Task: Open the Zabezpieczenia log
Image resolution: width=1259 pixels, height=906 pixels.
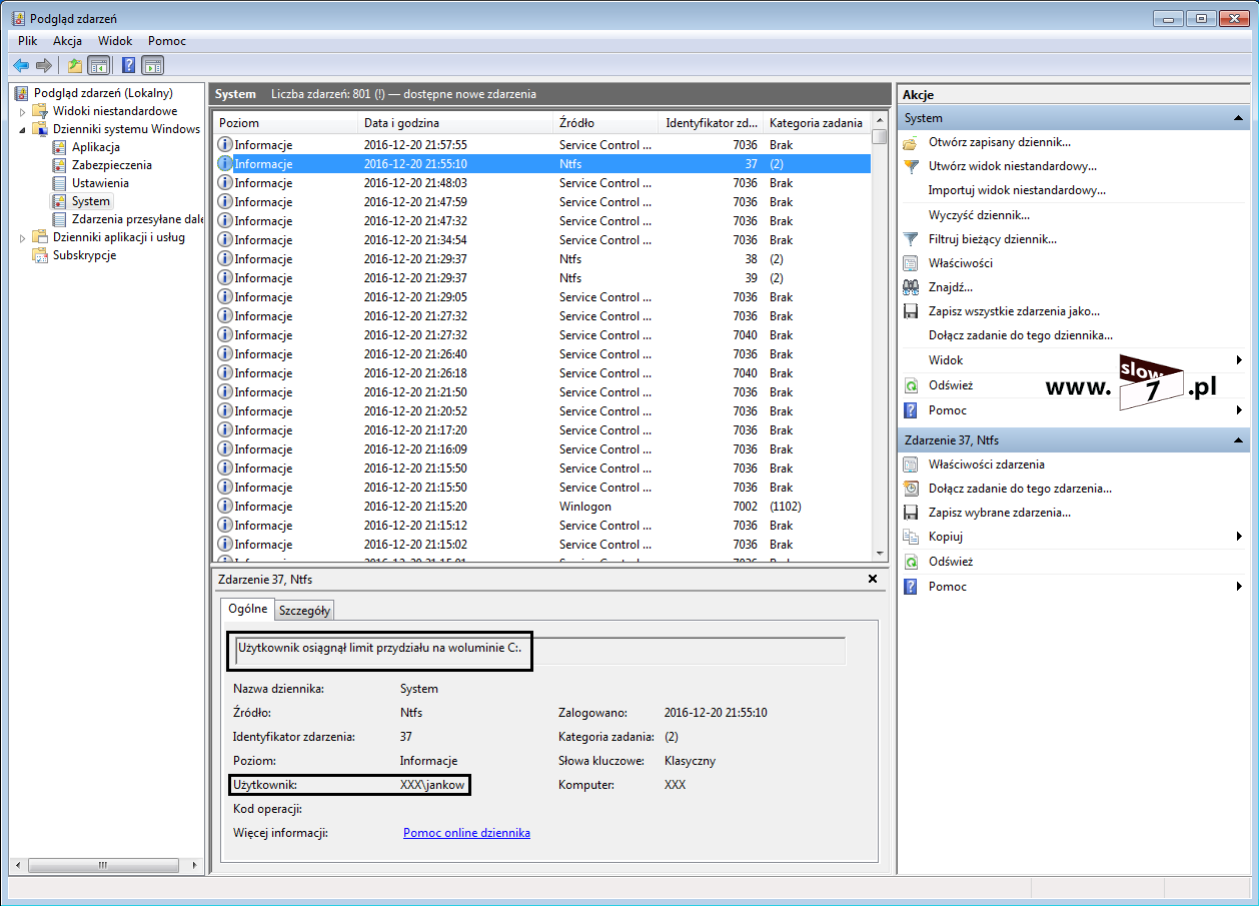Action: click(x=112, y=165)
